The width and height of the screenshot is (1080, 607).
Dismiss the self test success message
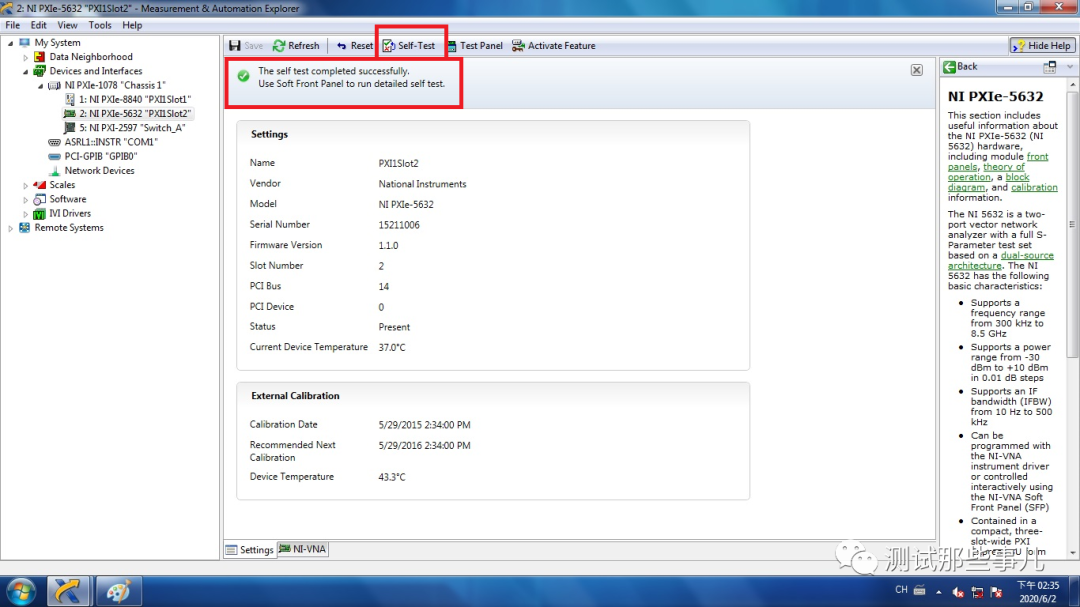[917, 70]
